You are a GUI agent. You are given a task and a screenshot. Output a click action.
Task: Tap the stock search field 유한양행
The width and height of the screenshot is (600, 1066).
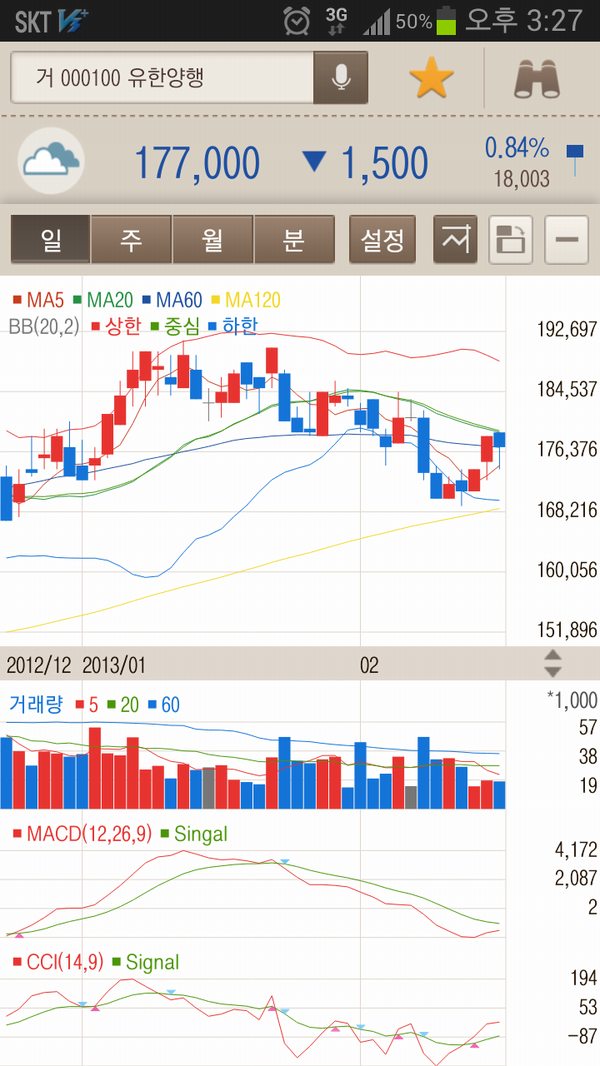(162, 78)
